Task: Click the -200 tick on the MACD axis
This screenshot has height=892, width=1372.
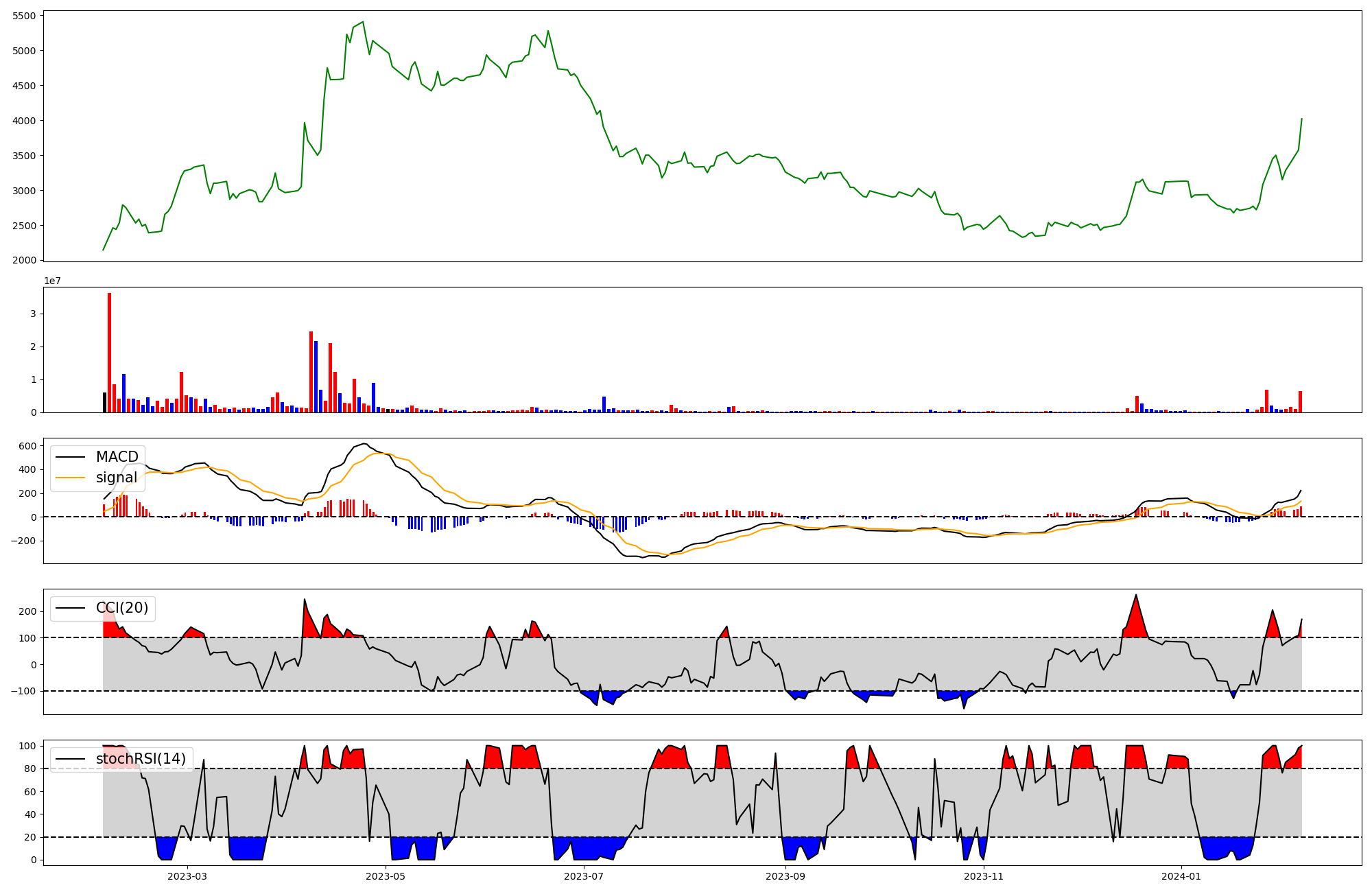Action: click(24, 541)
